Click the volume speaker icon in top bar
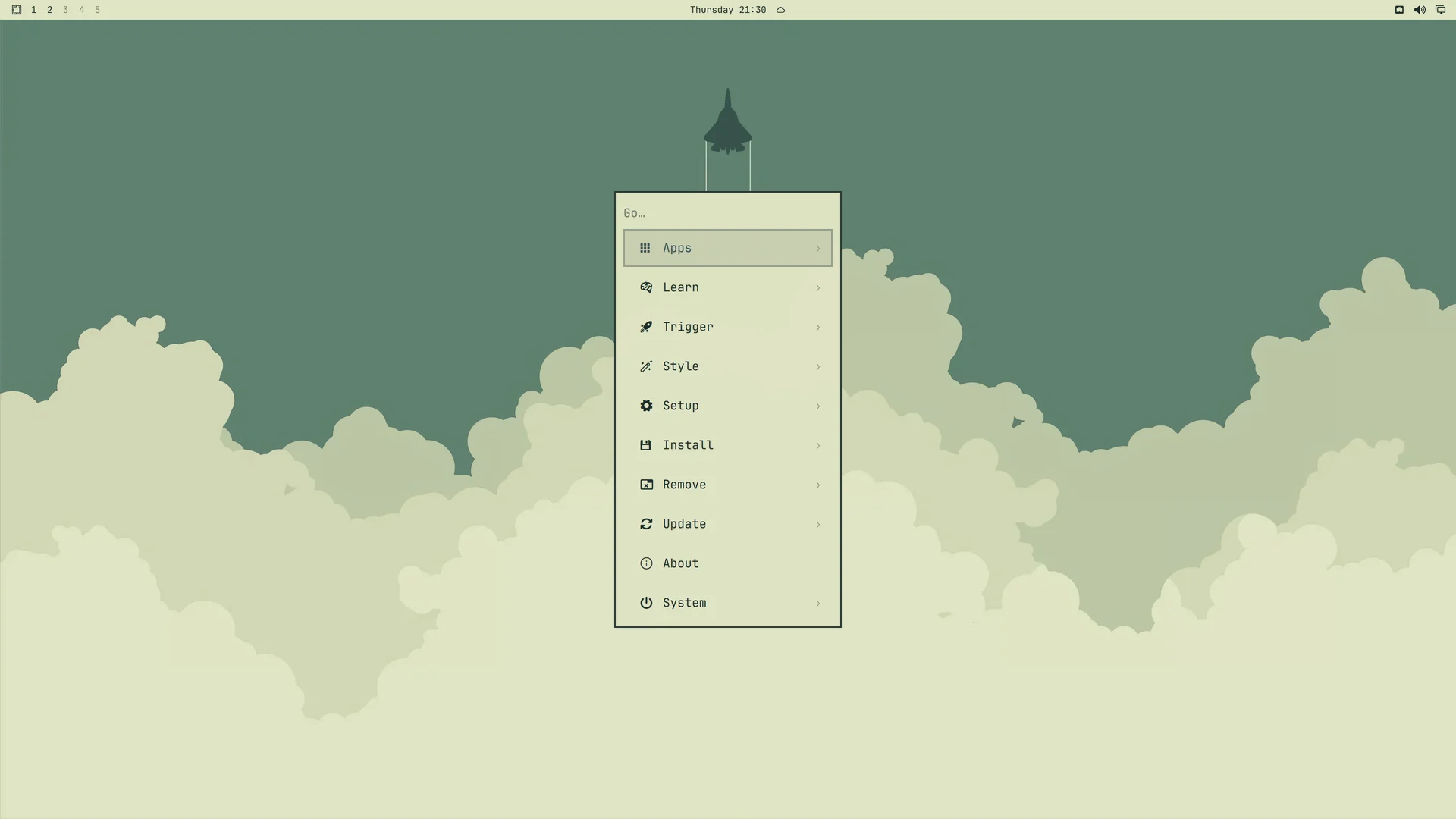Image resolution: width=1456 pixels, height=819 pixels. point(1420,10)
